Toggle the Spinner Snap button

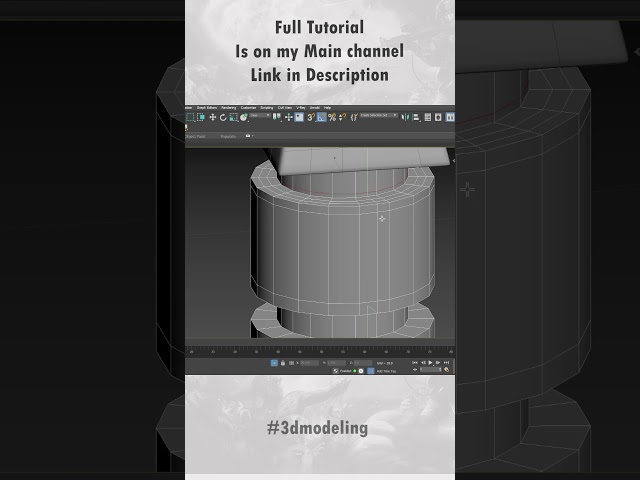[342, 117]
